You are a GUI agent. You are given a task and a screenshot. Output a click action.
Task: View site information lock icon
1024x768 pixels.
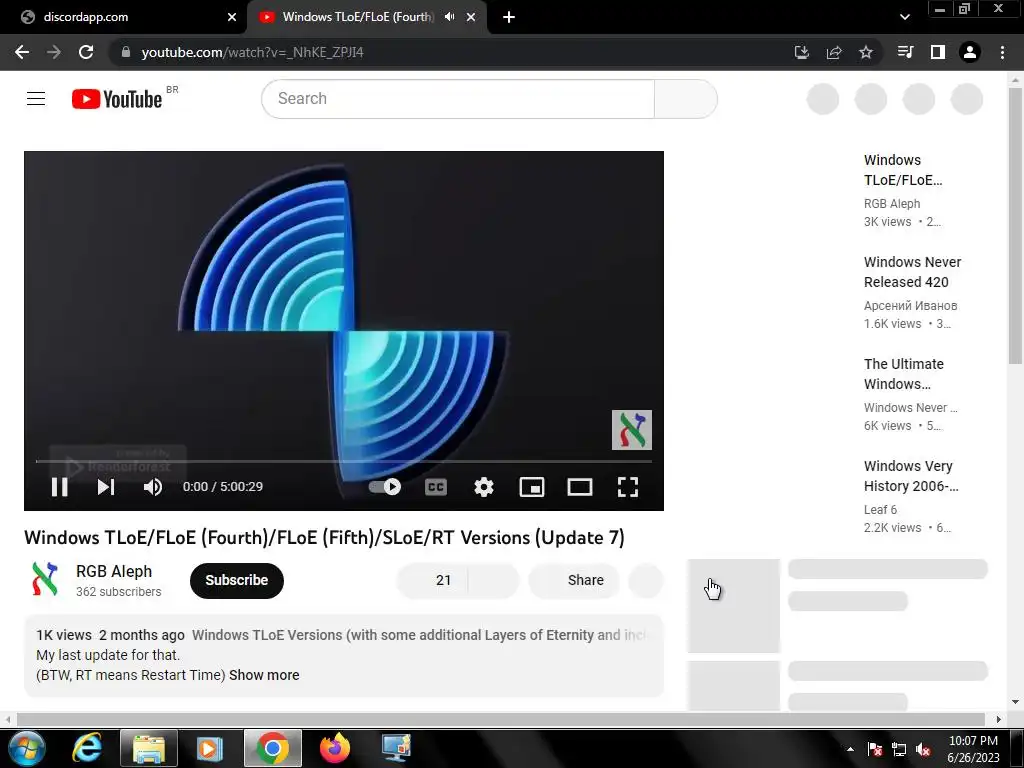[x=126, y=52]
